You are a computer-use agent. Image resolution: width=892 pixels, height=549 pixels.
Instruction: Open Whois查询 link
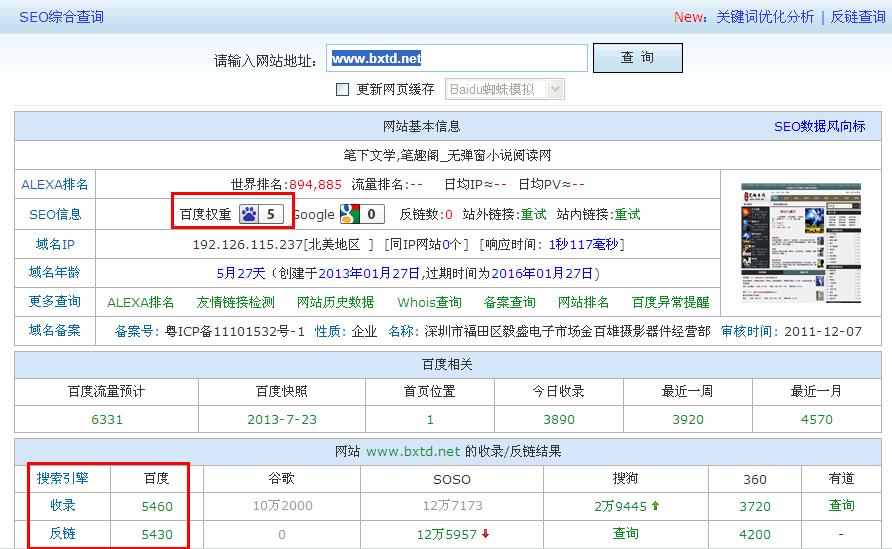(x=430, y=302)
